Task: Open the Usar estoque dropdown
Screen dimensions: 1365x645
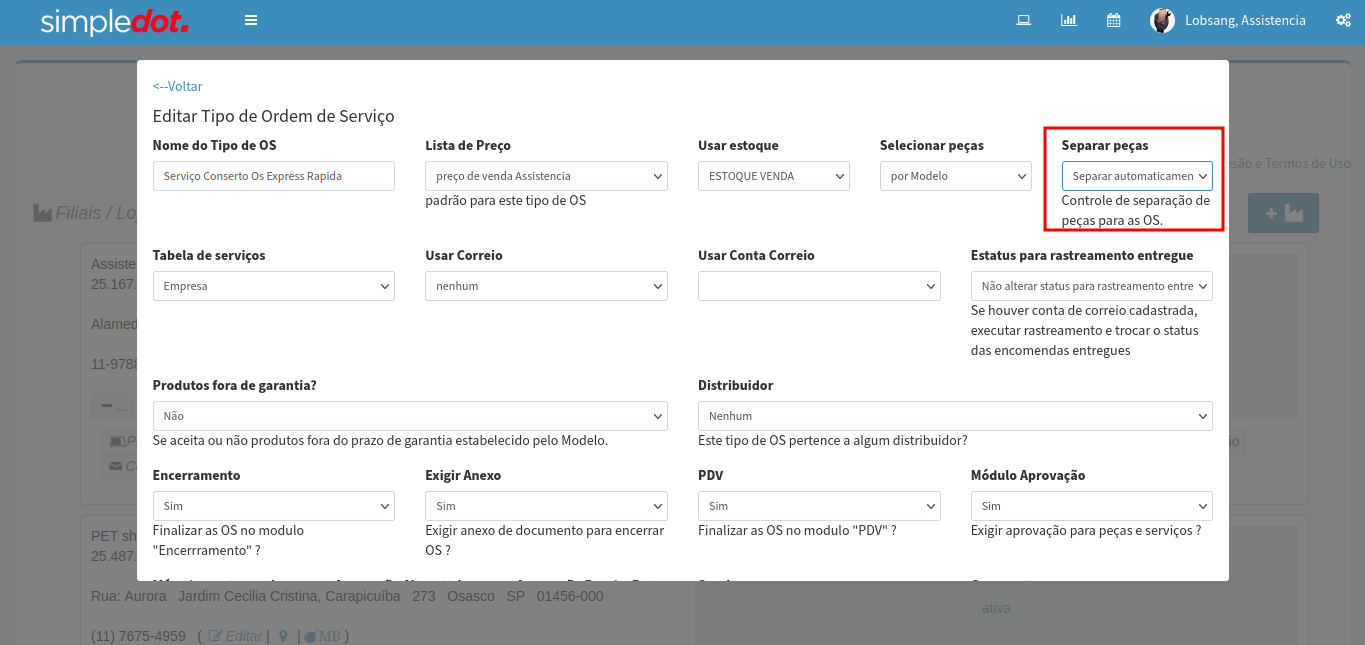Action: [x=773, y=176]
